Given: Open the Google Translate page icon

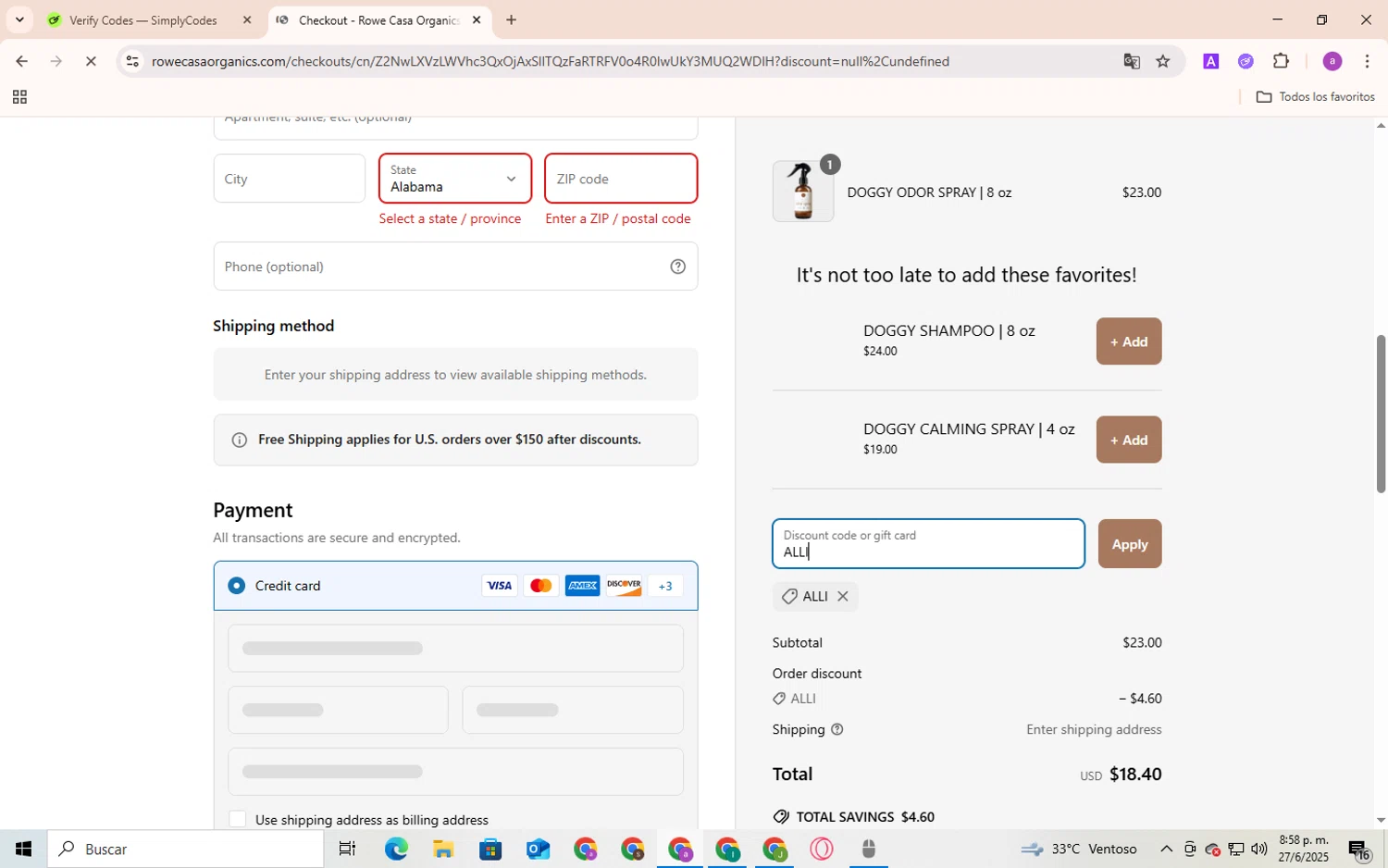Looking at the screenshot, I should tap(1131, 61).
